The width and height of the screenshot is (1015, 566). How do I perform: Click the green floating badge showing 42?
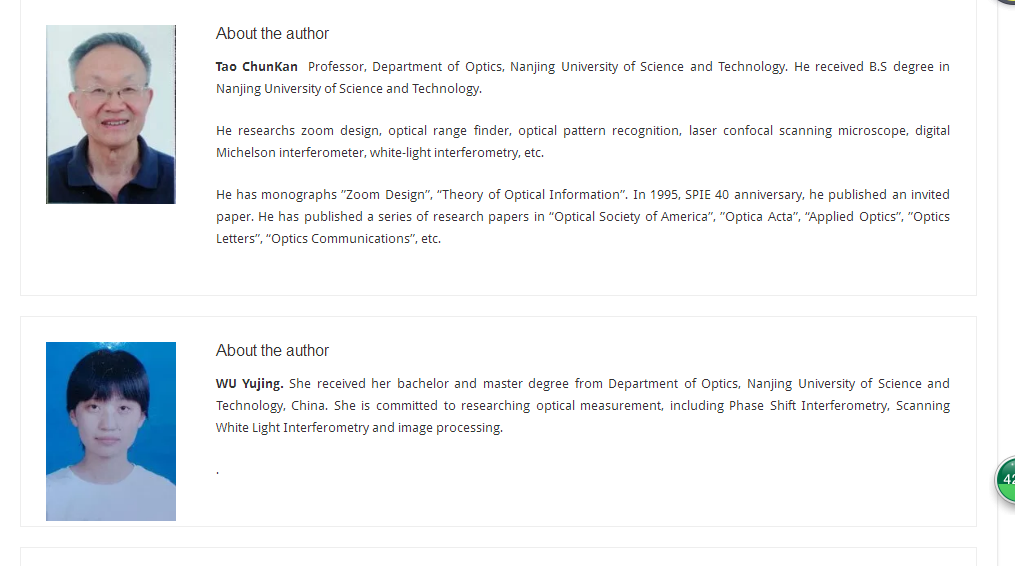point(1005,480)
